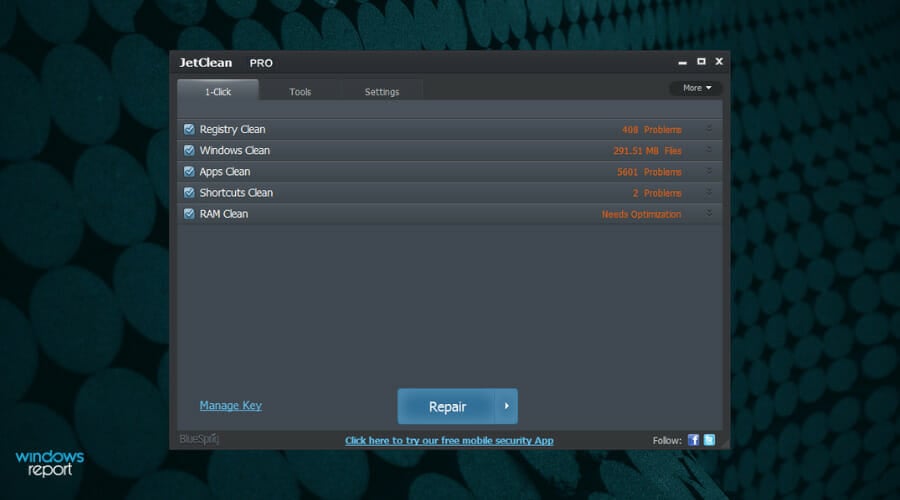
Task: Close the JetClean window
Action: [719, 61]
